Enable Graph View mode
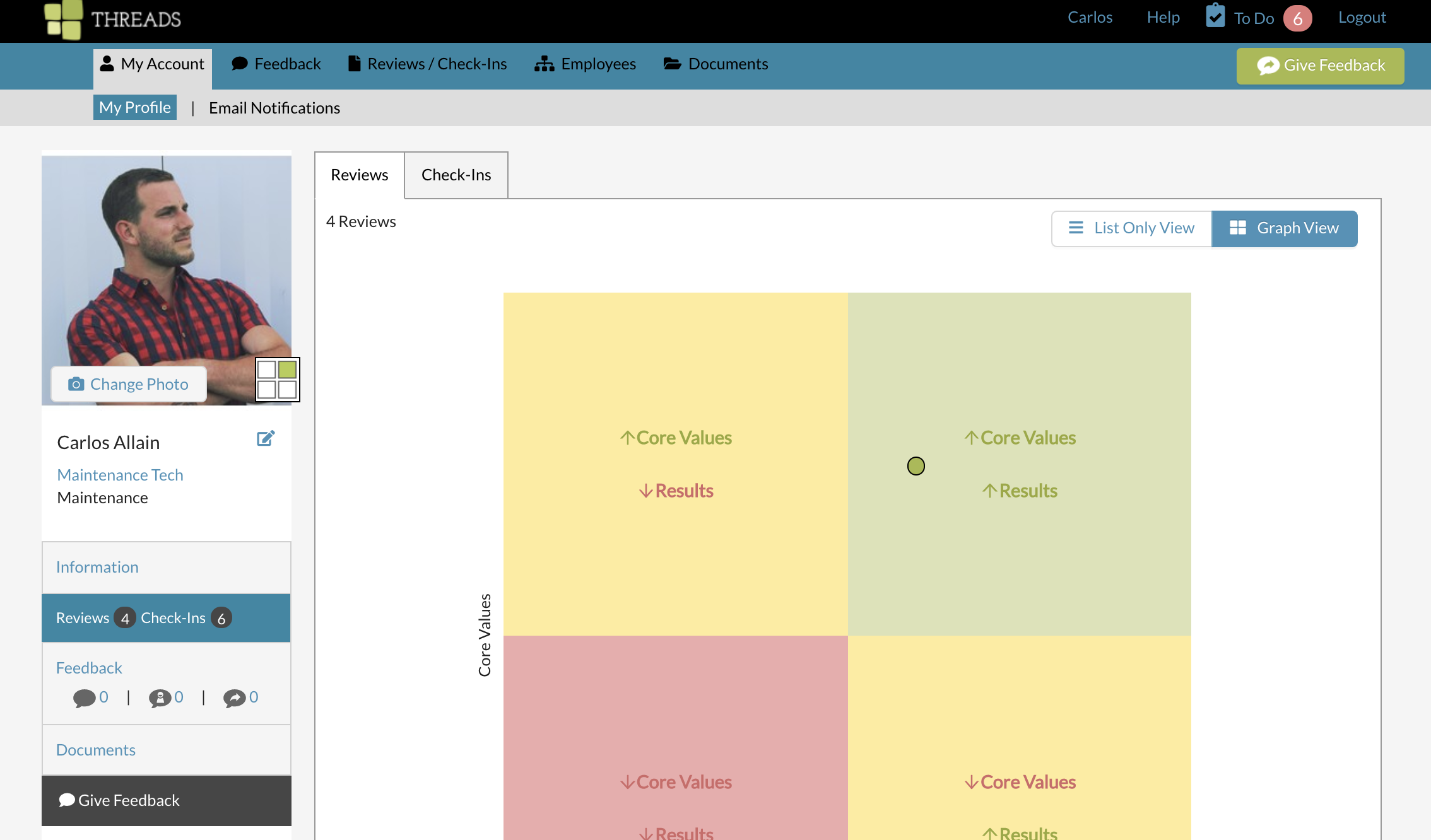The image size is (1431, 840). coord(1285,228)
